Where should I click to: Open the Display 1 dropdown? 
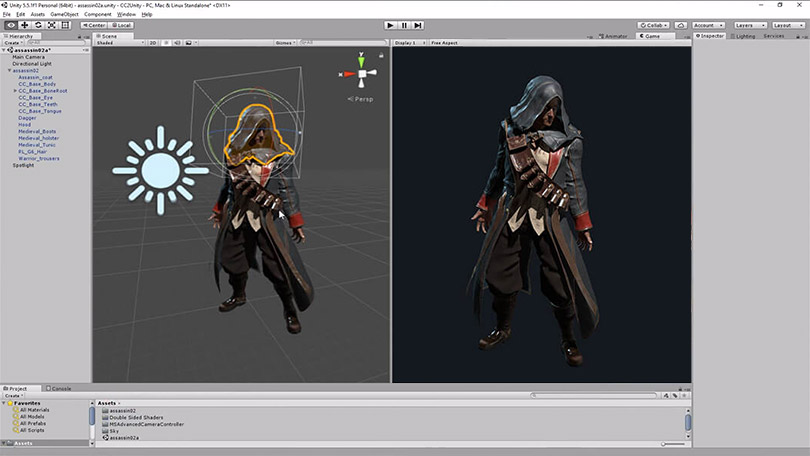pyautogui.click(x=410, y=43)
